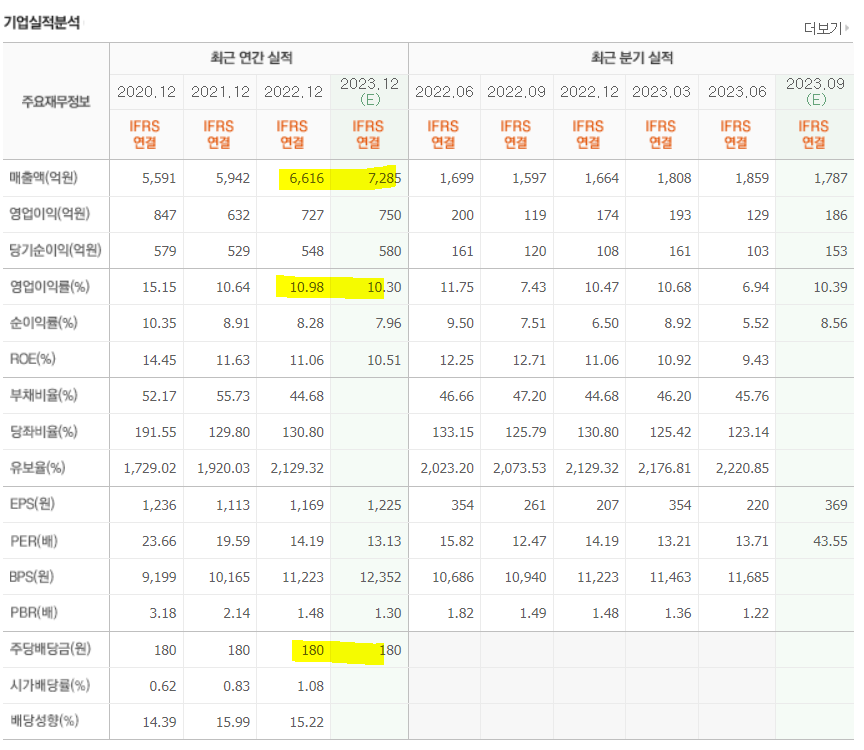Screen dimensions: 864x750
Task: Click the debt ratio value 52.17
Action: coord(159,396)
